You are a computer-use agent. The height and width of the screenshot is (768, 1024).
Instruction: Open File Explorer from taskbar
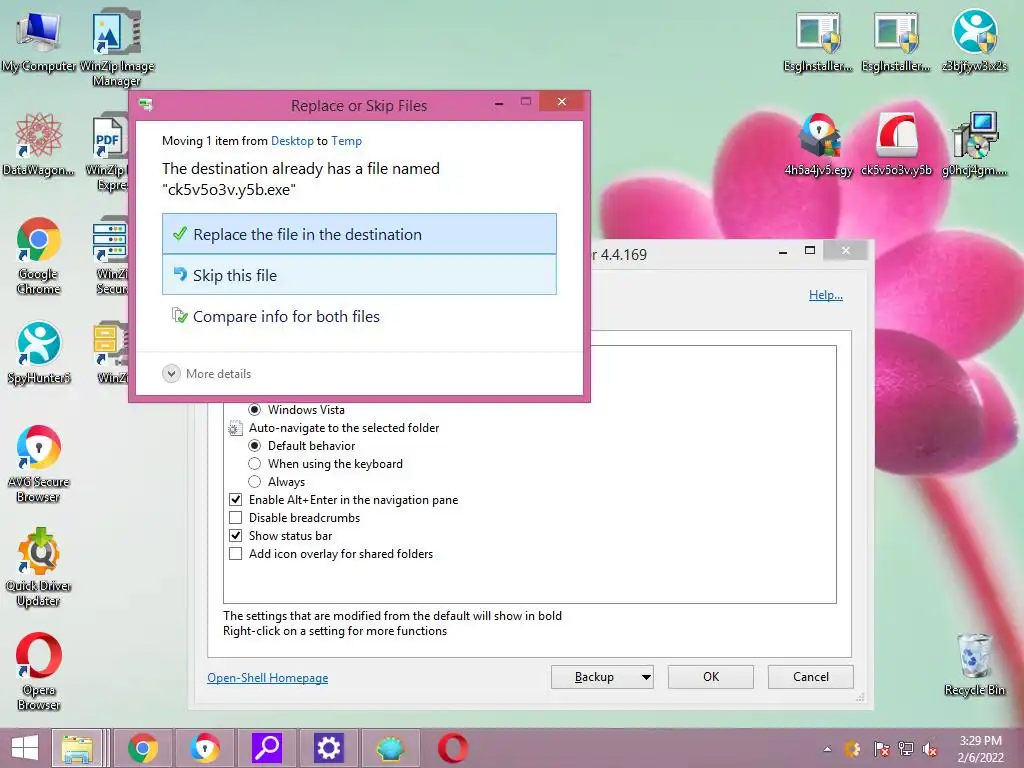[x=77, y=748]
